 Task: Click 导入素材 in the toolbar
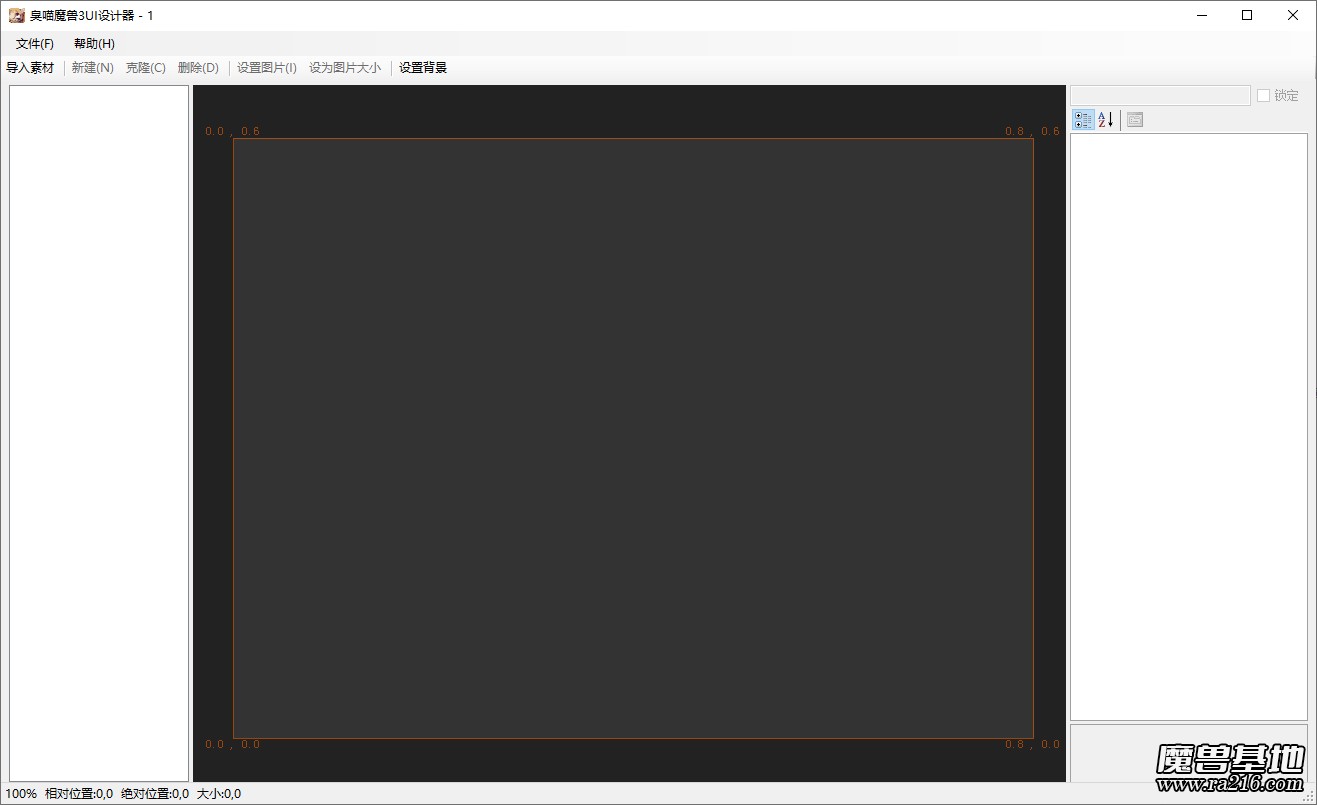30,68
